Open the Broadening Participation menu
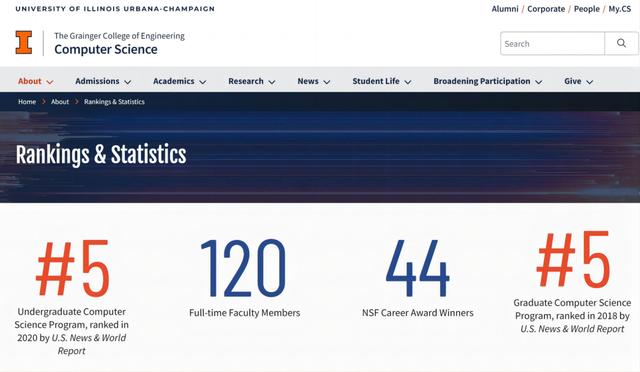Viewport: 640px width, 372px height. [487, 81]
